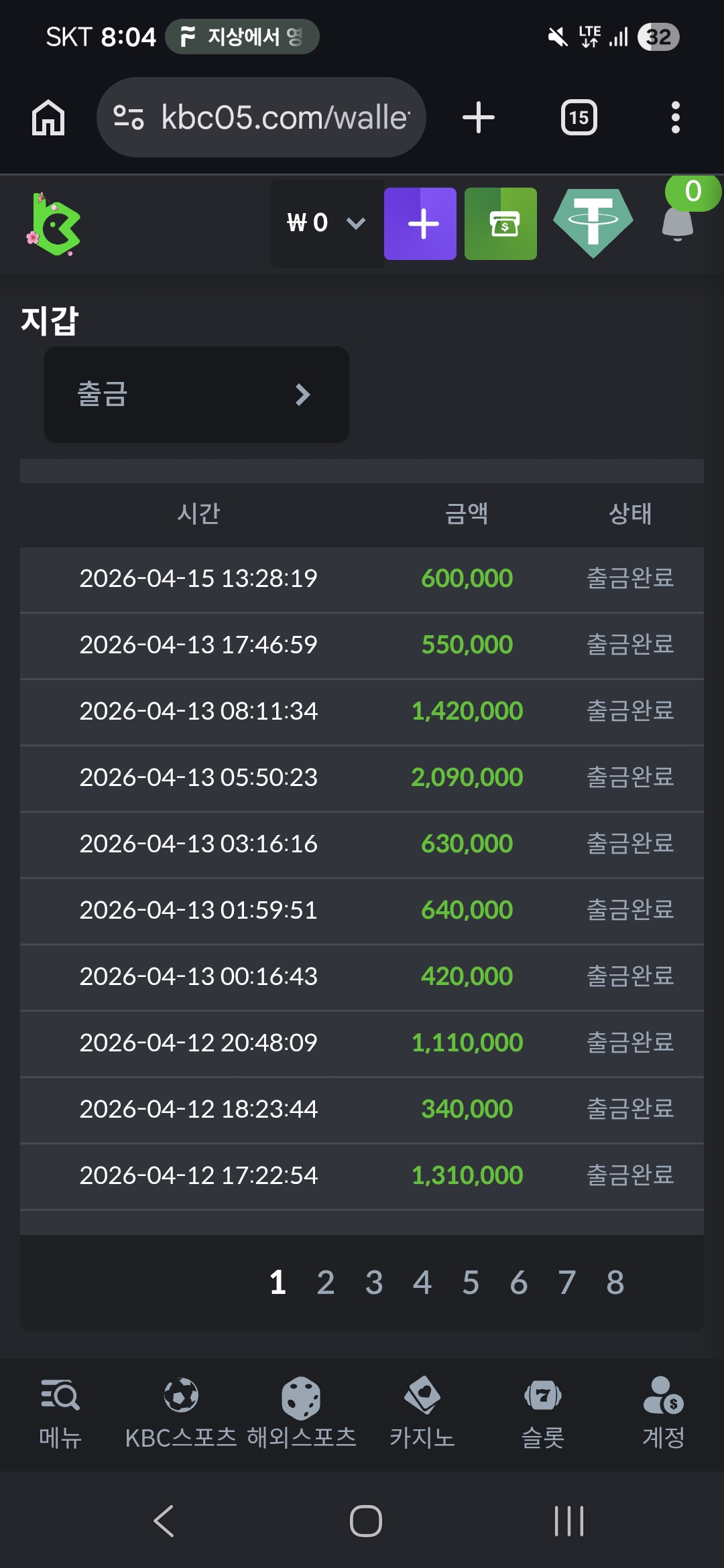Tap the KBC site logo
724x1568 pixels.
tap(54, 224)
